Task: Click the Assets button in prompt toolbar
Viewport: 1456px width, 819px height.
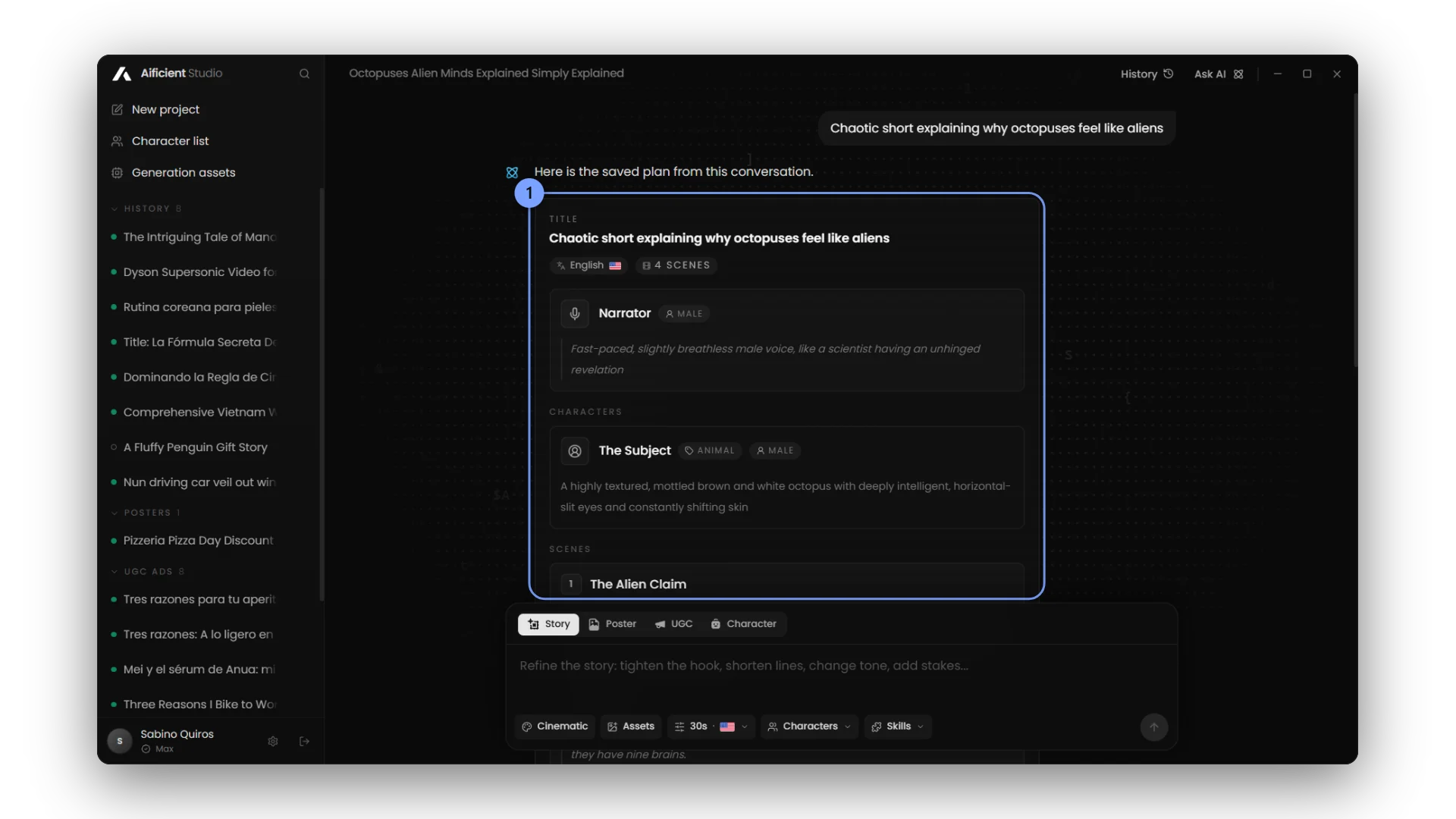Action: tap(631, 726)
